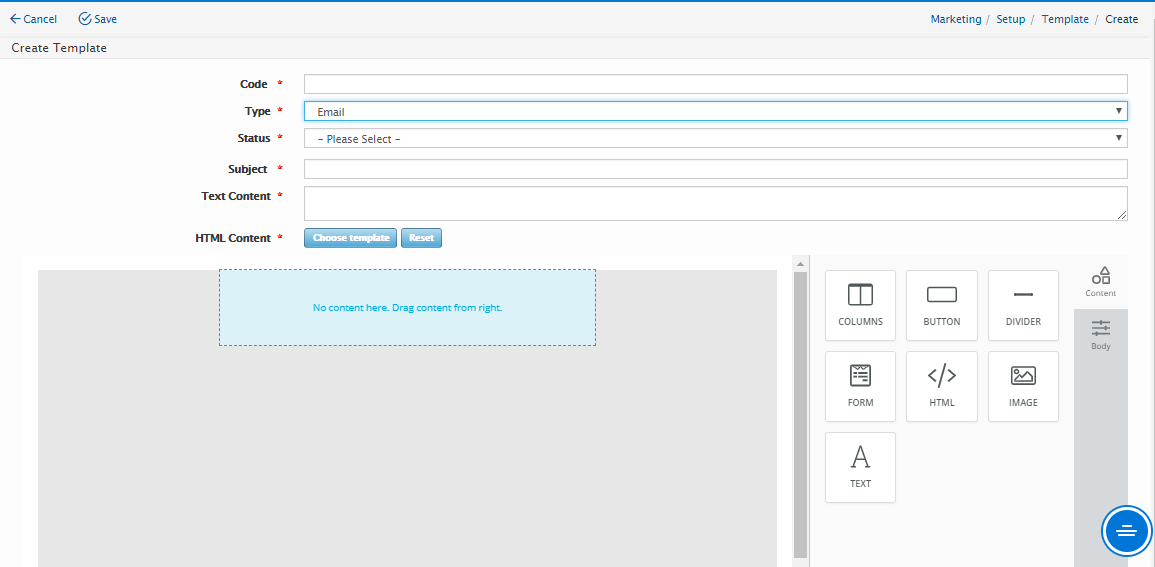Screen dimensions: 1155x567
Task: Select the Button content block
Action: pyautogui.click(x=941, y=305)
